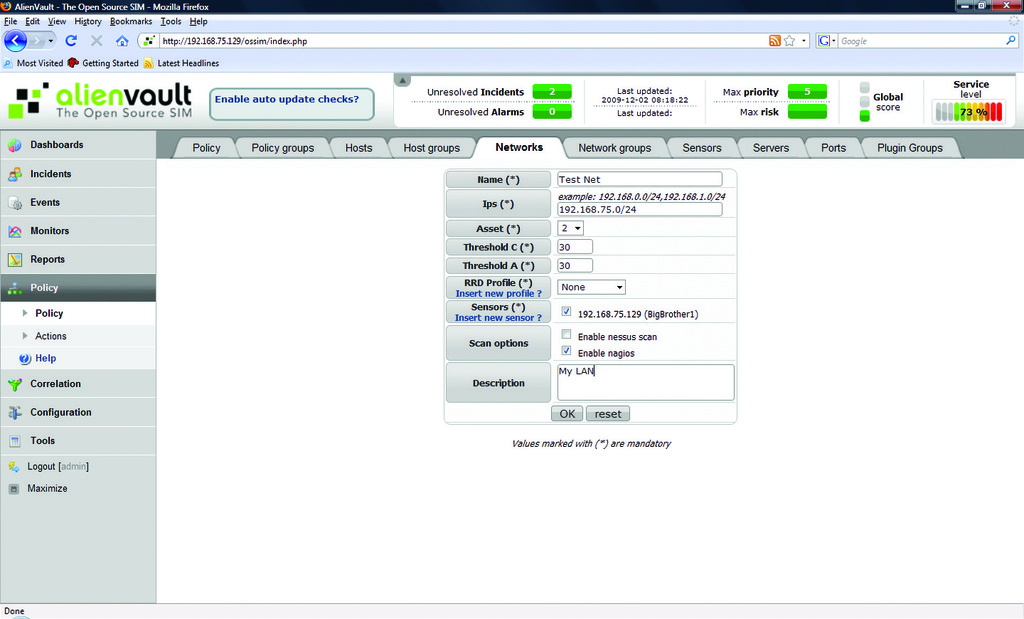Go to the Firefox home page icon

(x=122, y=41)
